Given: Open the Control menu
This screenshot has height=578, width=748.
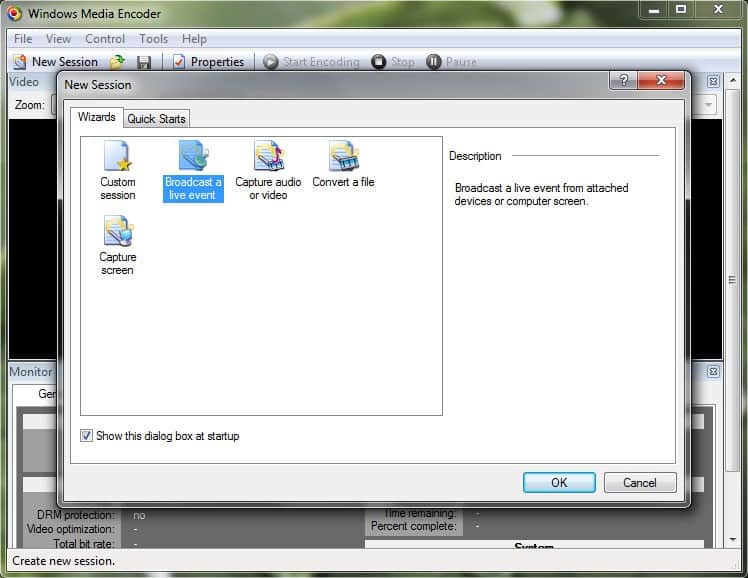Looking at the screenshot, I should (x=105, y=39).
